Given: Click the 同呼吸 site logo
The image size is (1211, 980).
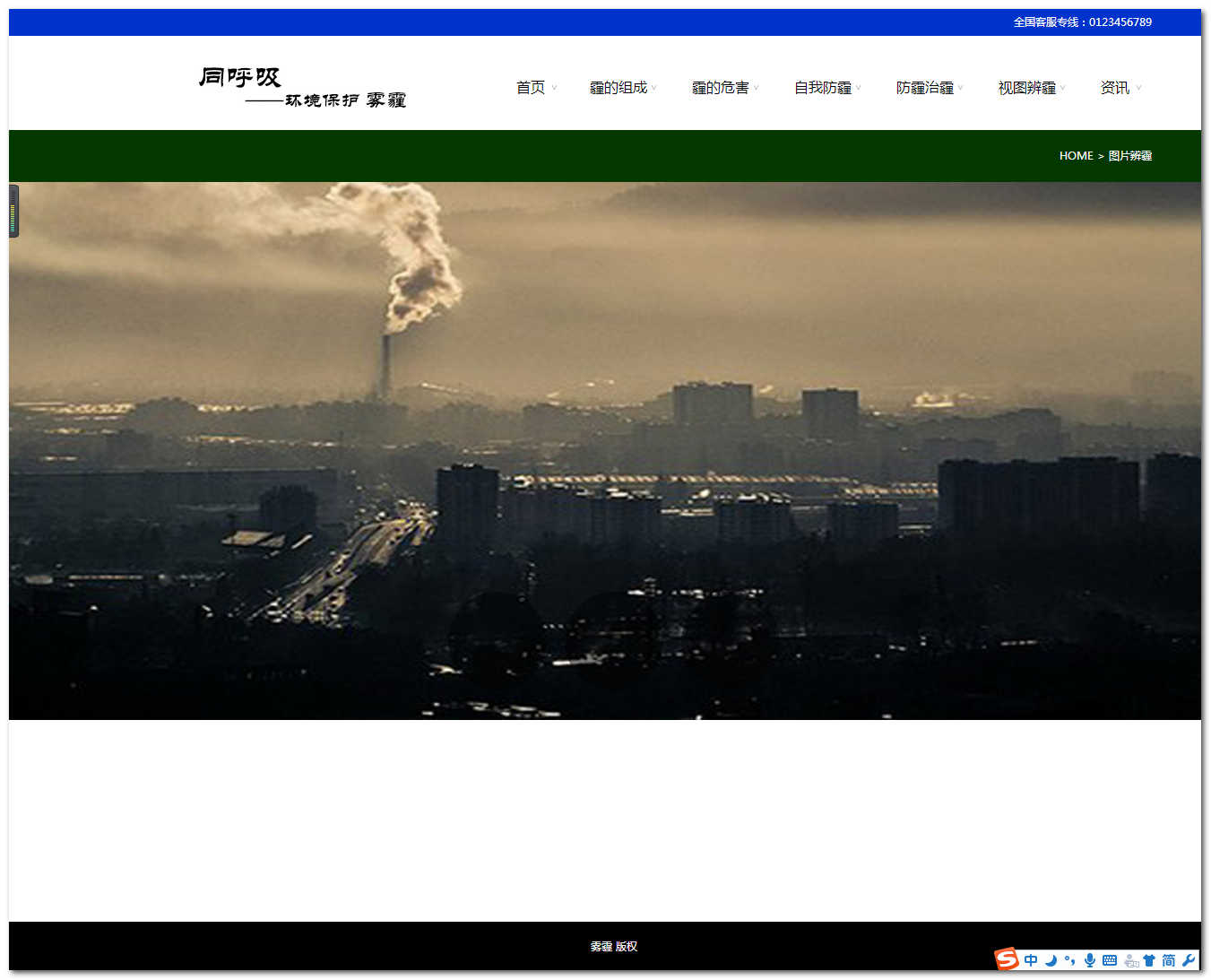Looking at the screenshot, I should 302,88.
